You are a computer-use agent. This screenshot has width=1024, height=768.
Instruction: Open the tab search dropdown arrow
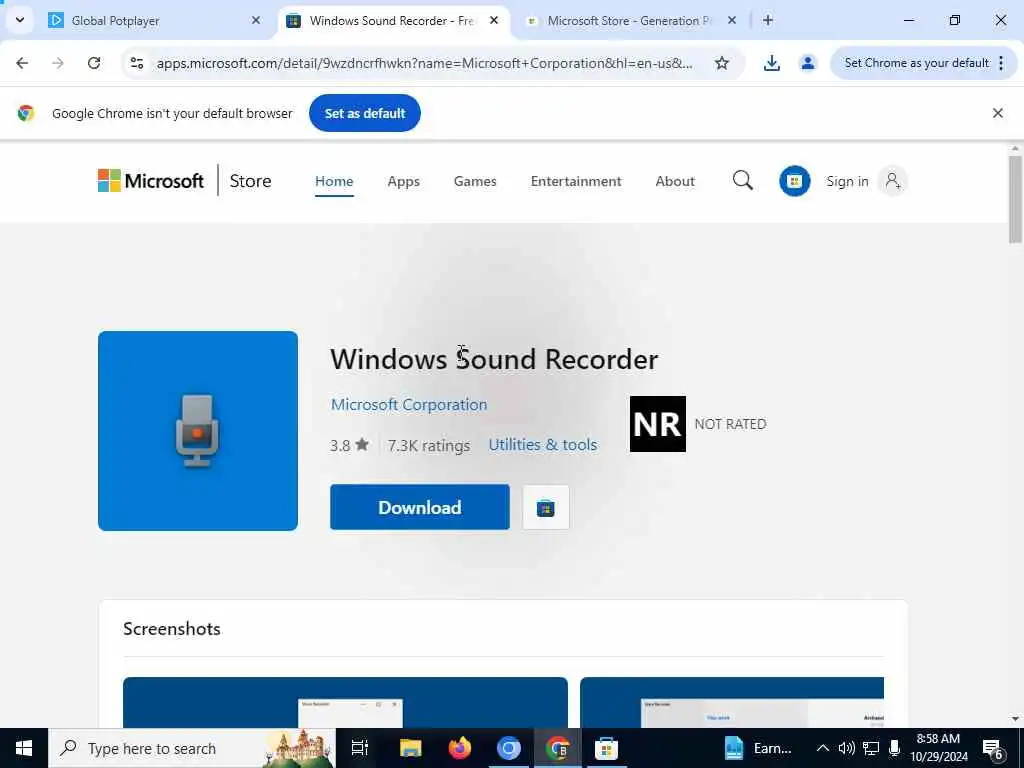(x=20, y=20)
